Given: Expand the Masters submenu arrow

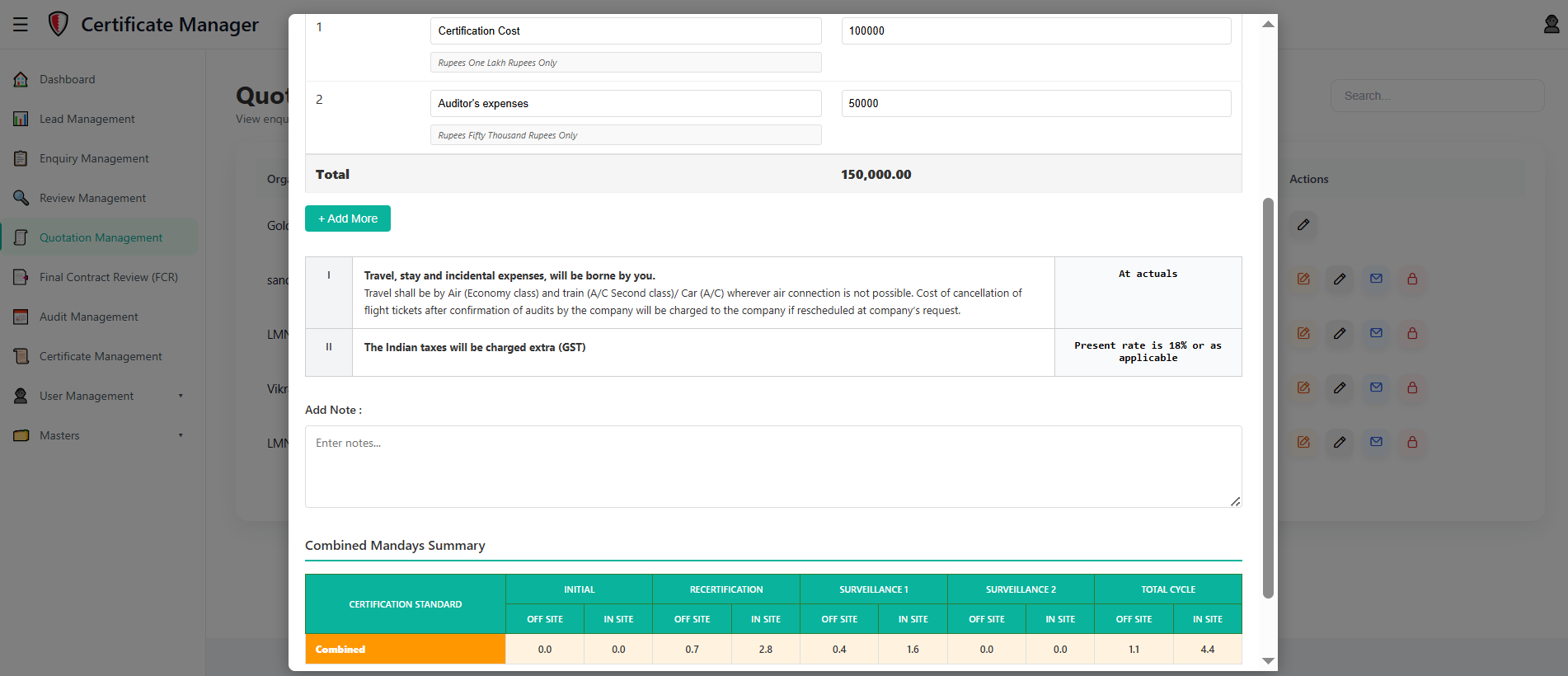Looking at the screenshot, I should coord(181,435).
